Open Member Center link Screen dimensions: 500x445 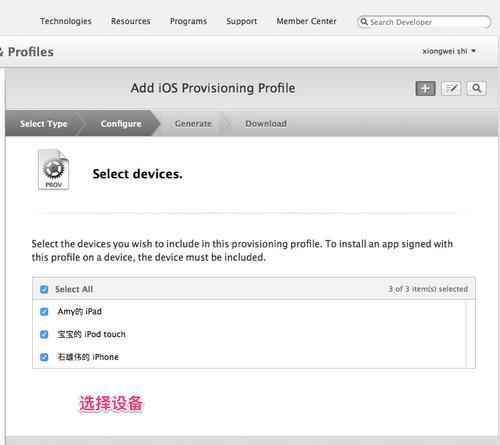pos(306,21)
